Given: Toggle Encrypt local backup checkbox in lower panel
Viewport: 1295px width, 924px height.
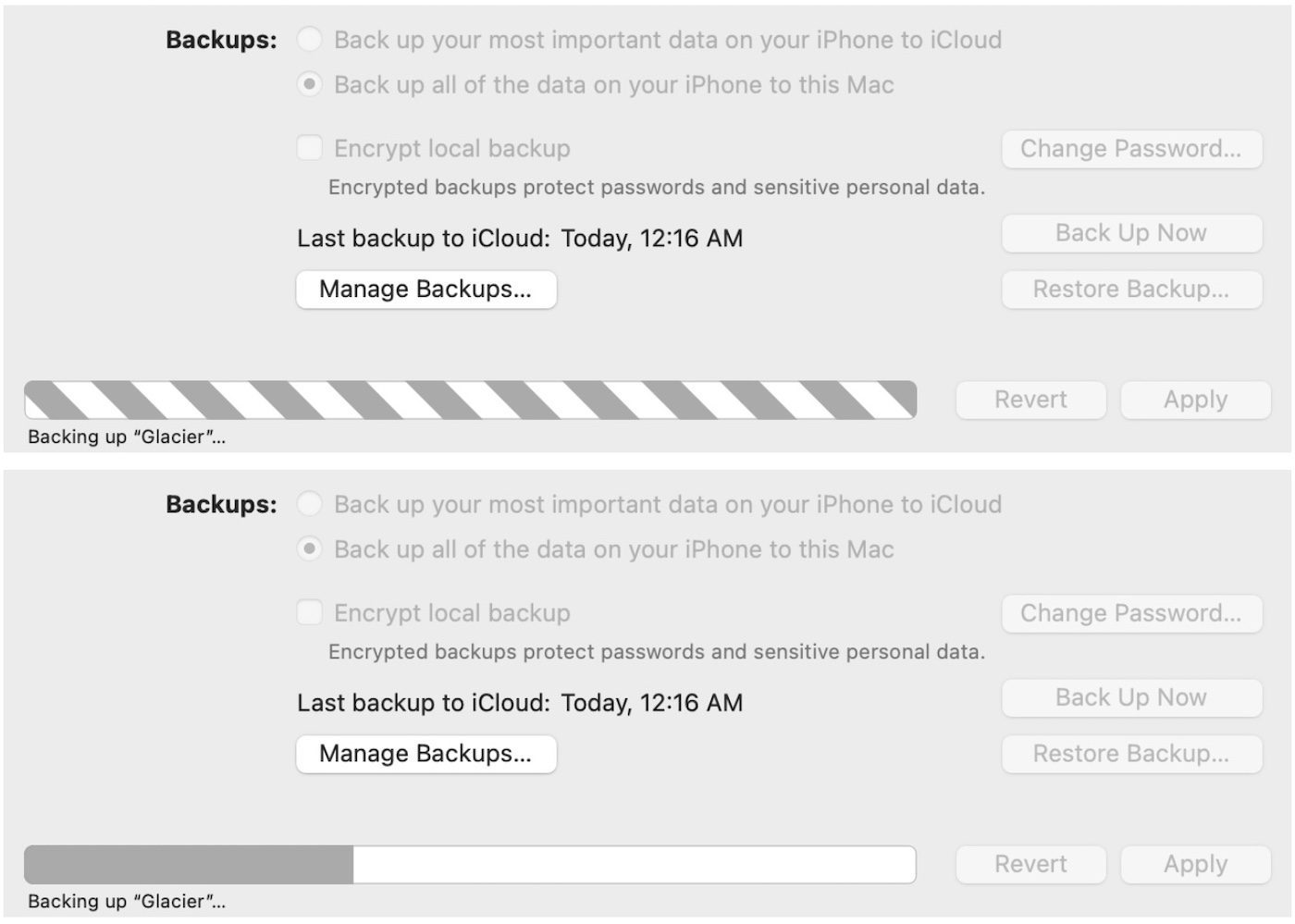Looking at the screenshot, I should (310, 612).
